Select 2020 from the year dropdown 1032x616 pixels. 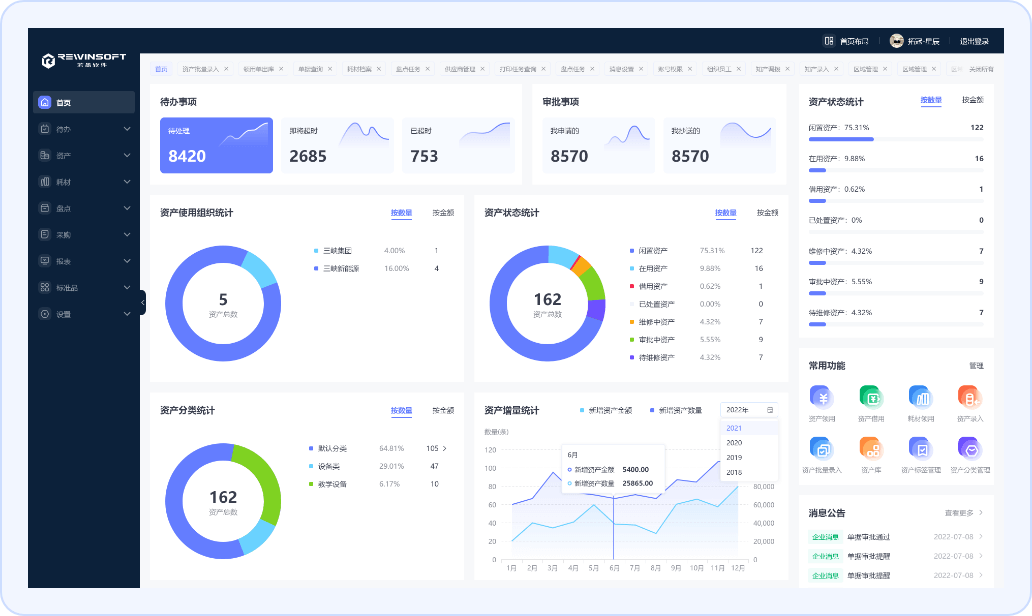tap(734, 442)
